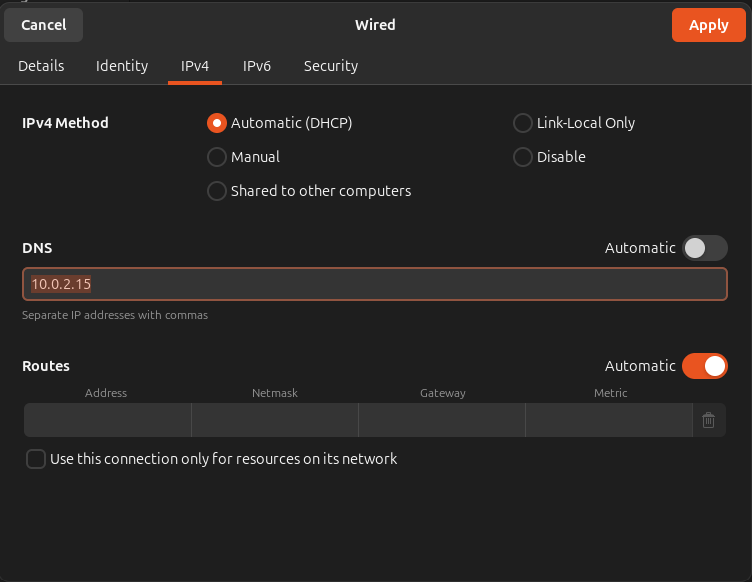752x582 pixels.
Task: Select Manual IPv4 method
Action: (216, 157)
